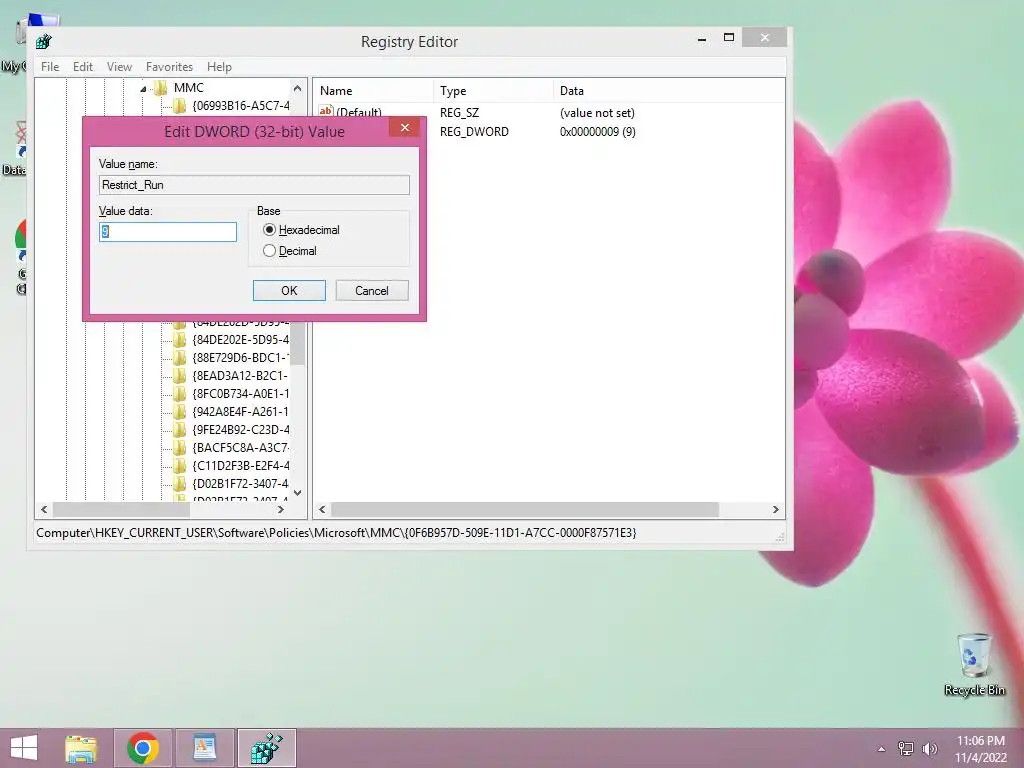Collapse the MMC tree node
The height and width of the screenshot is (768, 1024).
pos(143,89)
